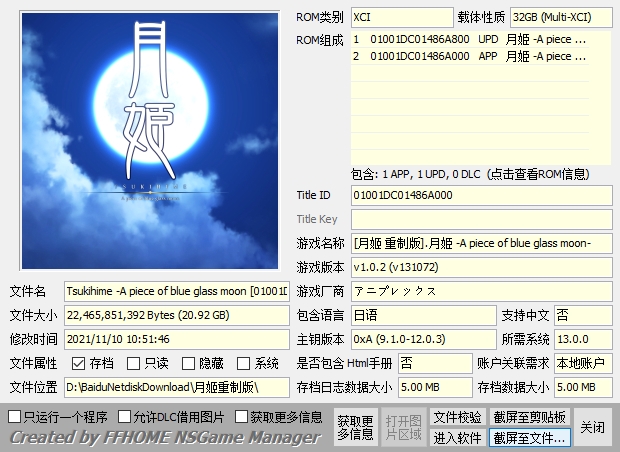Click 截屏至文件... button
The height and width of the screenshot is (452, 620).
coord(529,438)
